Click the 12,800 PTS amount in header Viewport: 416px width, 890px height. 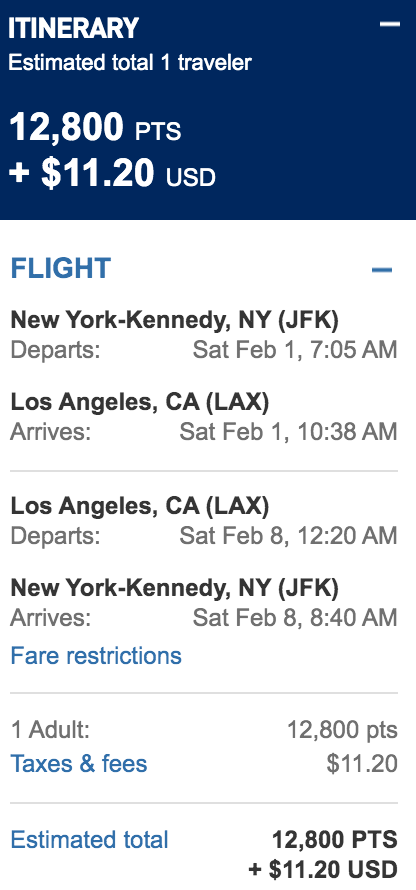coord(95,127)
